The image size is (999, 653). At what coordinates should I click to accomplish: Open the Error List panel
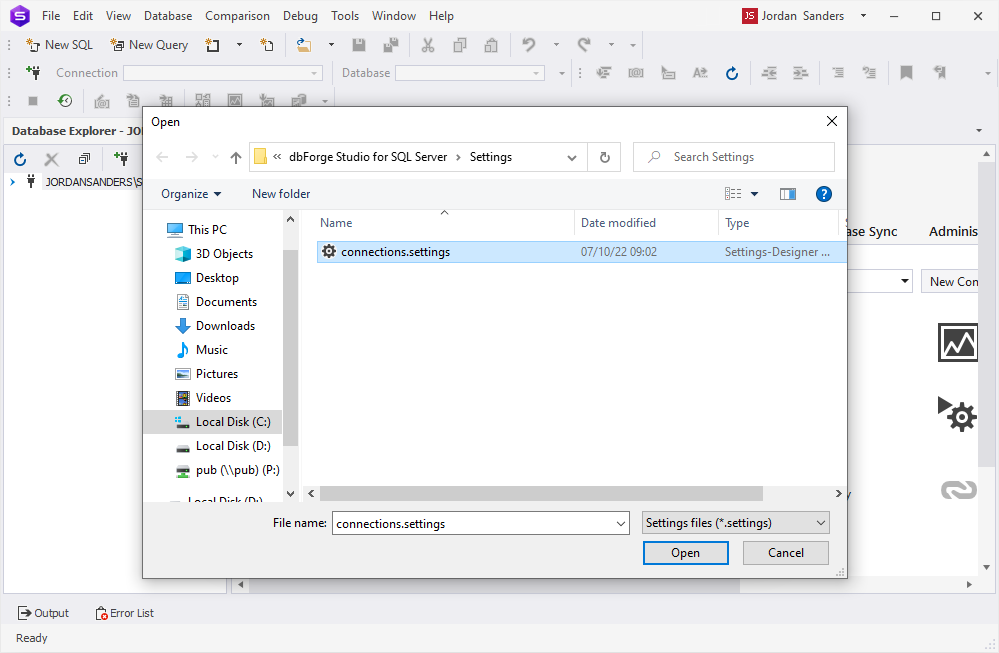point(125,613)
